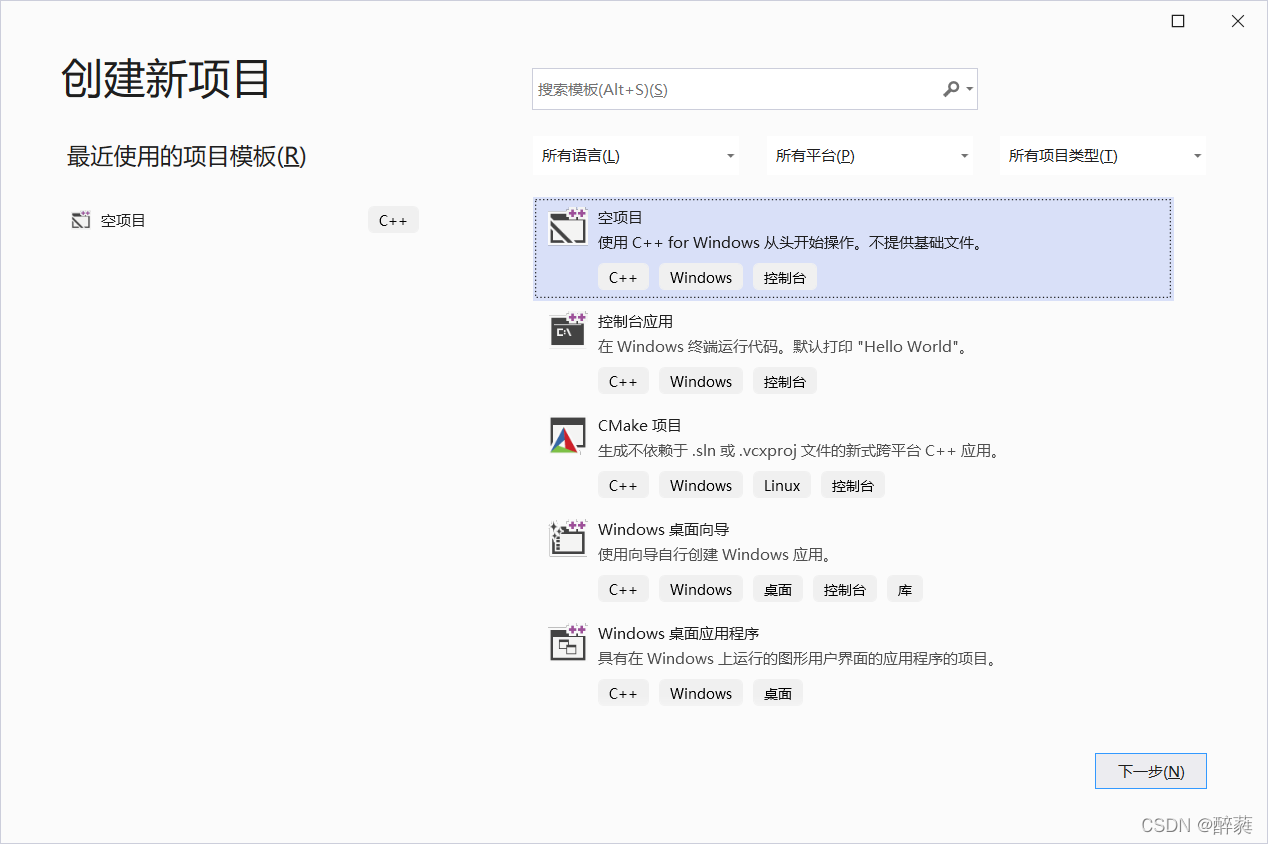Click the 控制台 tag under Windows 桌面向导
Screen dimensions: 1268x844
pyautogui.click(x=845, y=589)
